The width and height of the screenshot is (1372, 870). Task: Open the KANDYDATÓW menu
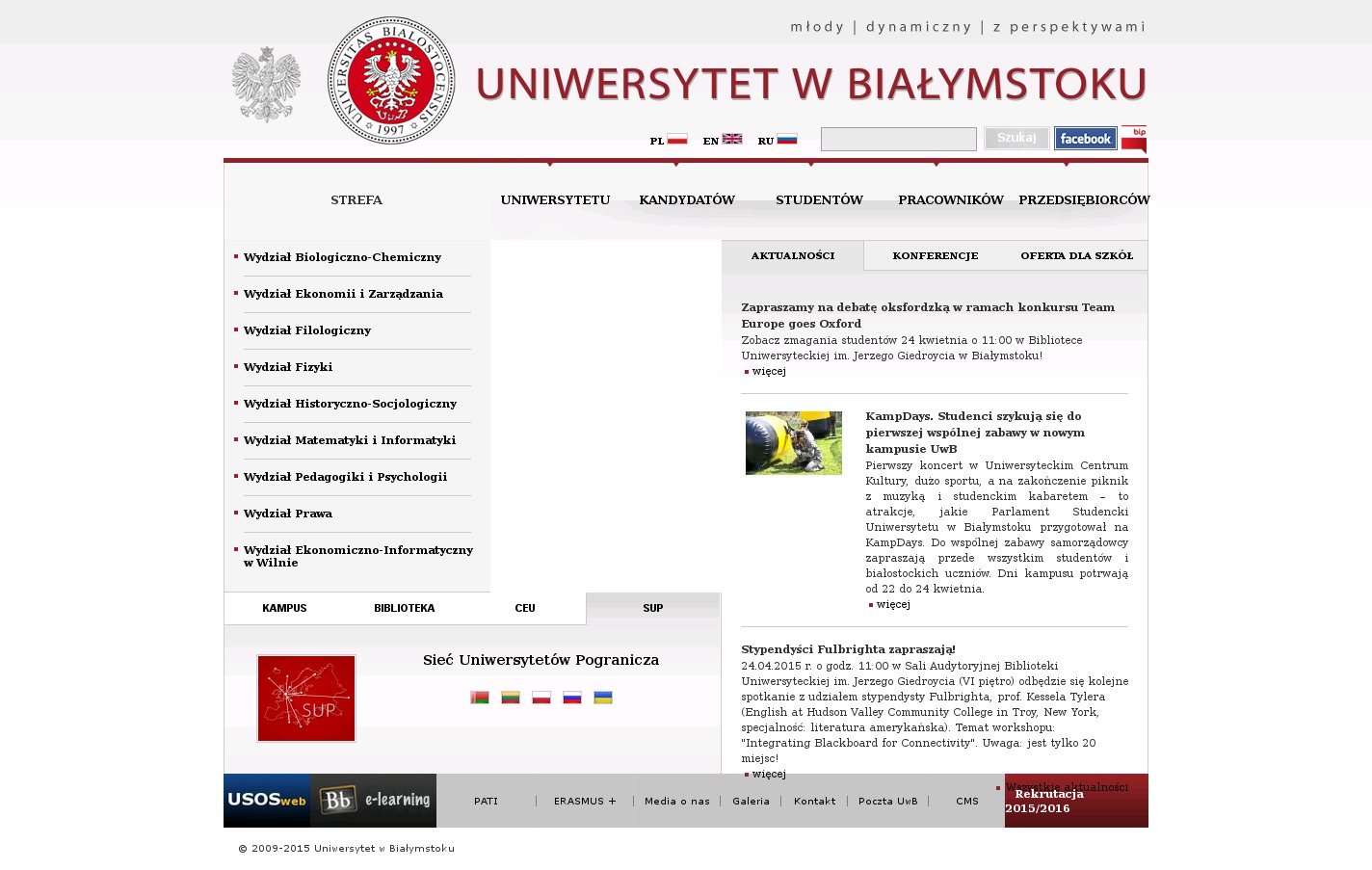687,200
